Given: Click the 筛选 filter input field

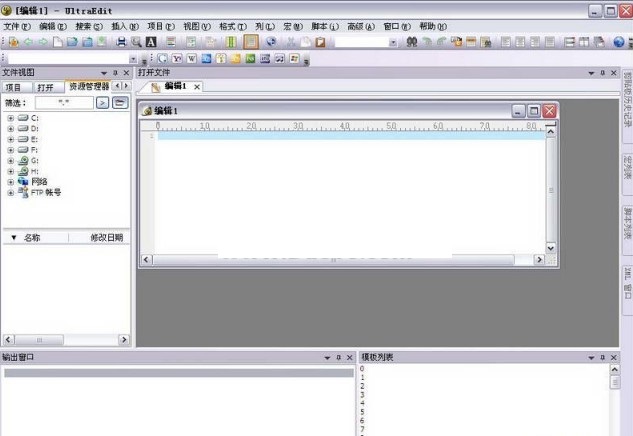Looking at the screenshot, I should pyautogui.click(x=64, y=103).
